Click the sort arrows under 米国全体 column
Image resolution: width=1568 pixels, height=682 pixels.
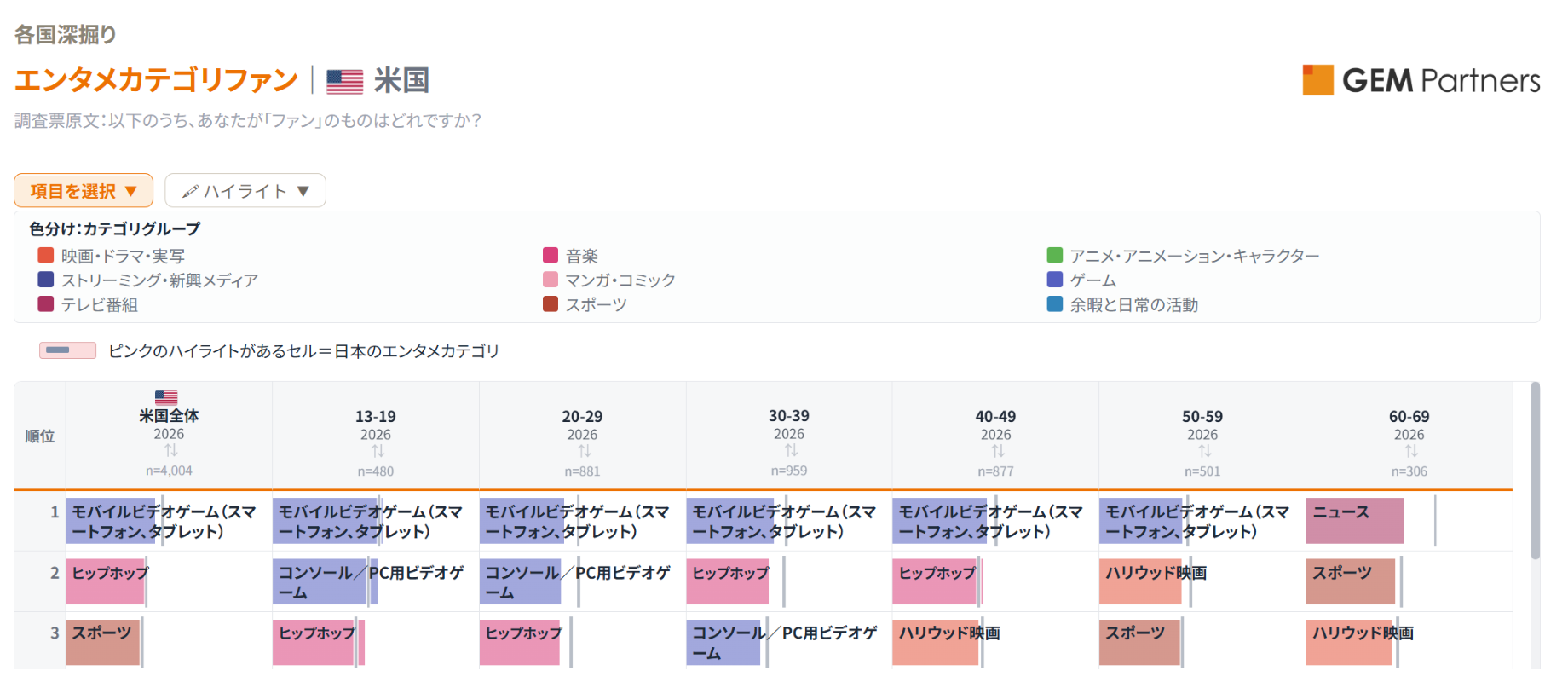point(171,451)
